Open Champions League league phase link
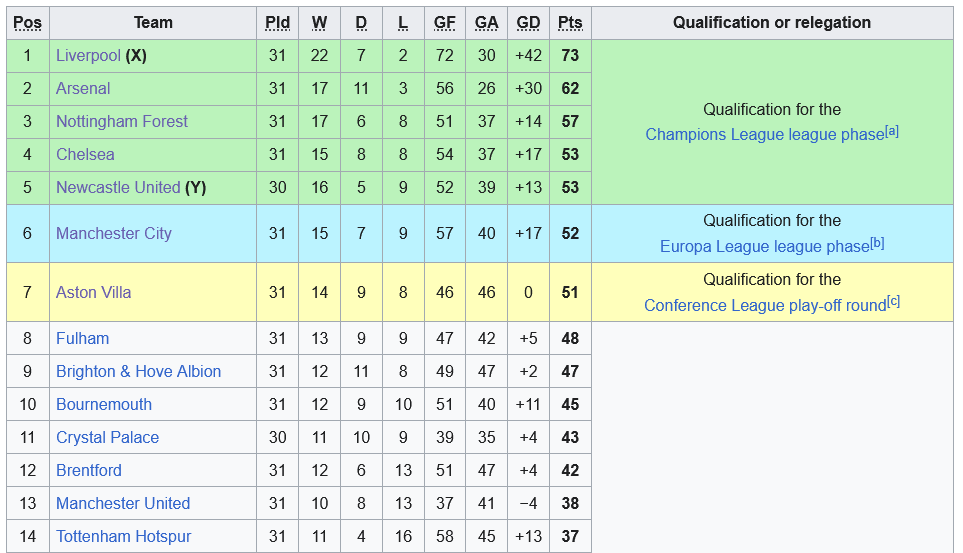Image resolution: width=963 pixels, height=553 pixels. [765, 135]
